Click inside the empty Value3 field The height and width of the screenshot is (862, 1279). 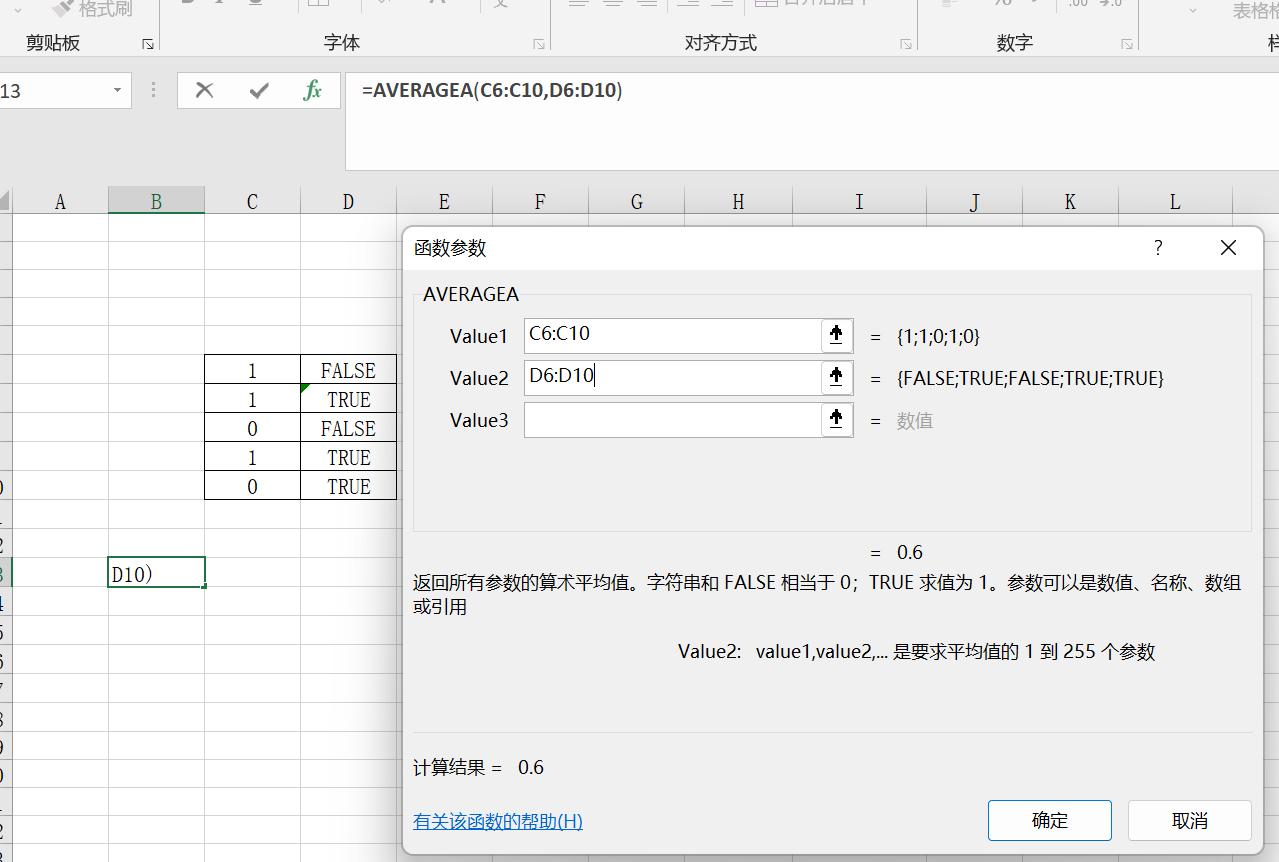pyautogui.click(x=672, y=419)
